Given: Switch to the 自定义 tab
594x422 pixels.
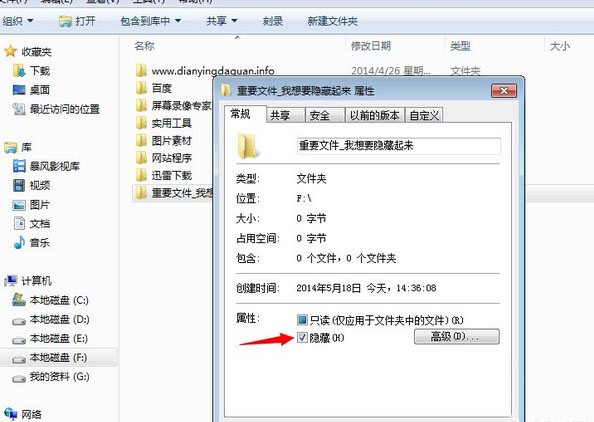Looking at the screenshot, I should pyautogui.click(x=424, y=115).
